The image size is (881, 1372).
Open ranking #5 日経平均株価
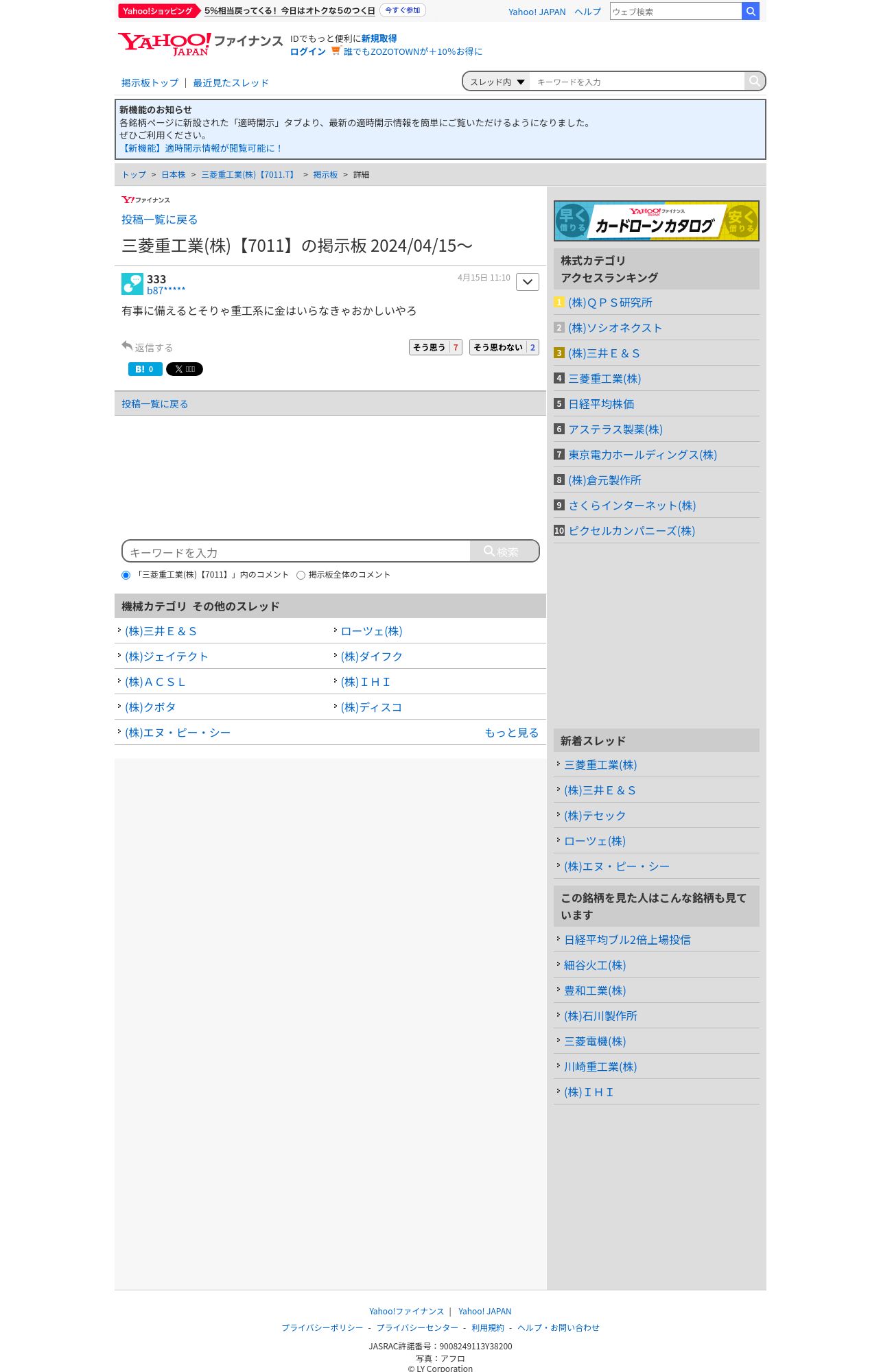601,404
